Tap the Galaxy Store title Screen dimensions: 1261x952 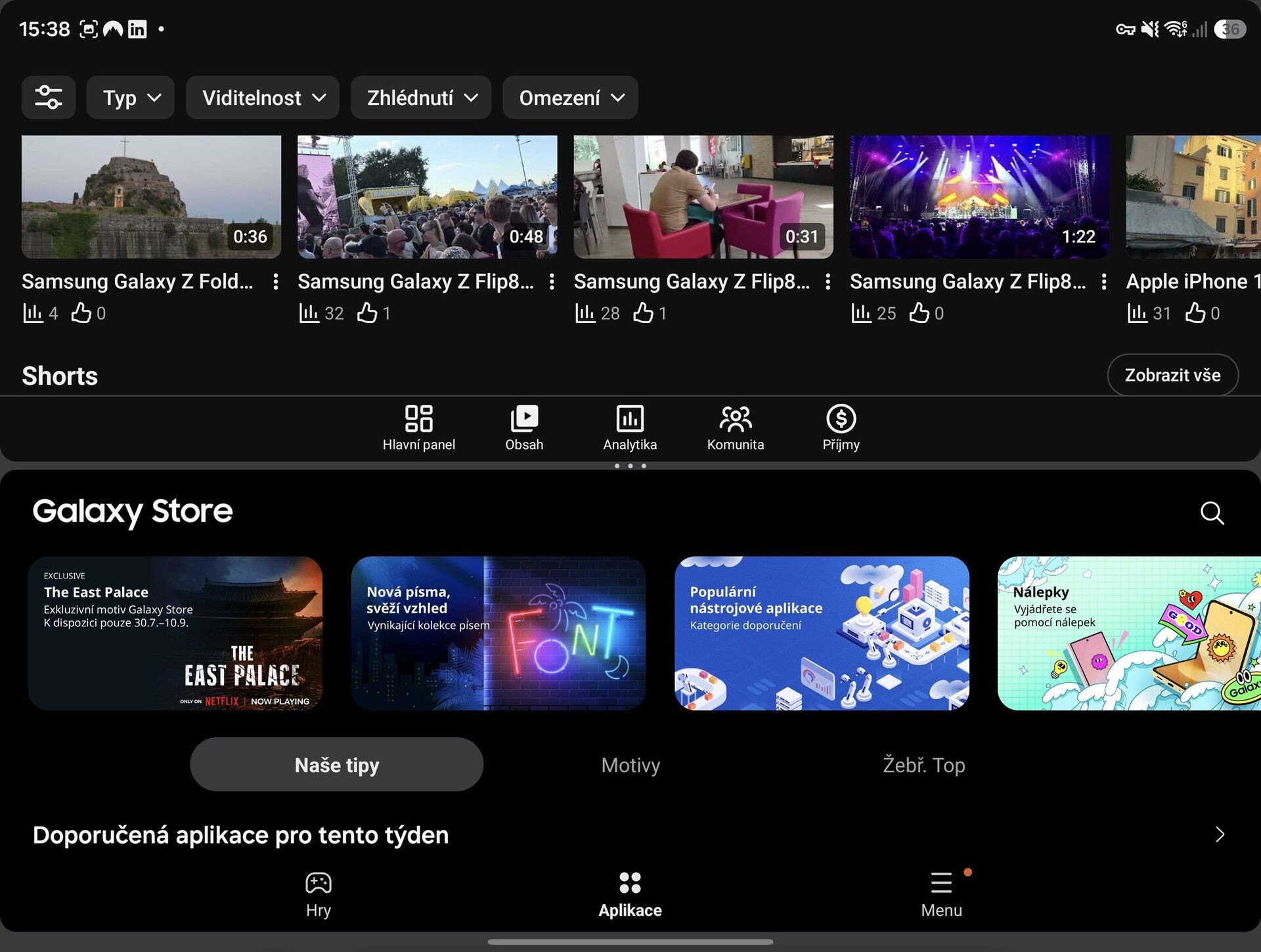pyautogui.click(x=133, y=511)
